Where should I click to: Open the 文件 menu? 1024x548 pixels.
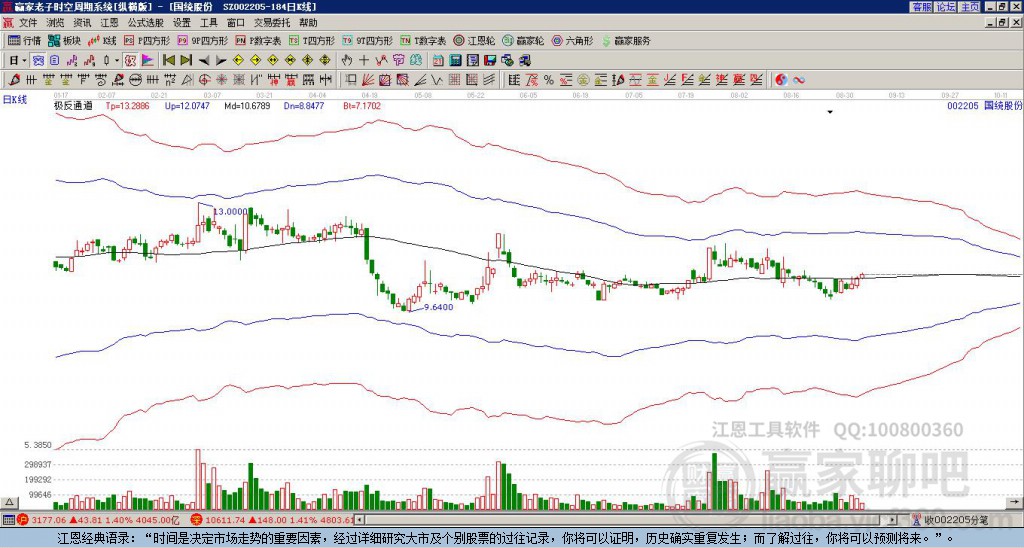[x=28, y=23]
